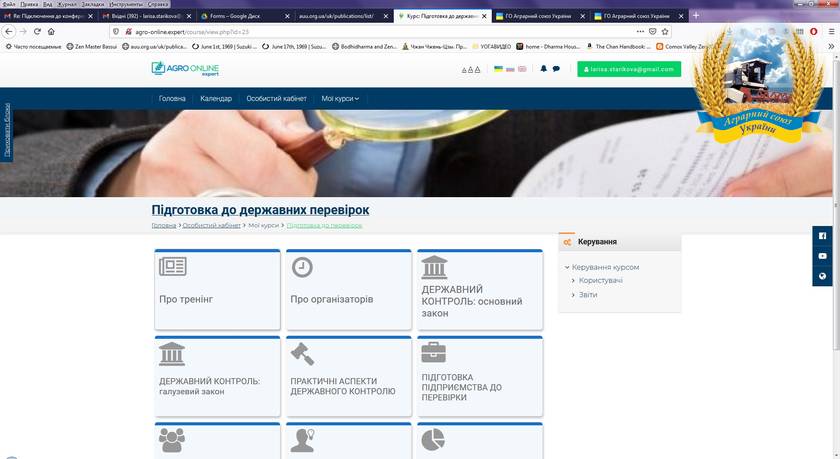Screen dimensions: 840x459
Task: Choose the smallest font size A icon
Action: pyautogui.click(x=464, y=70)
